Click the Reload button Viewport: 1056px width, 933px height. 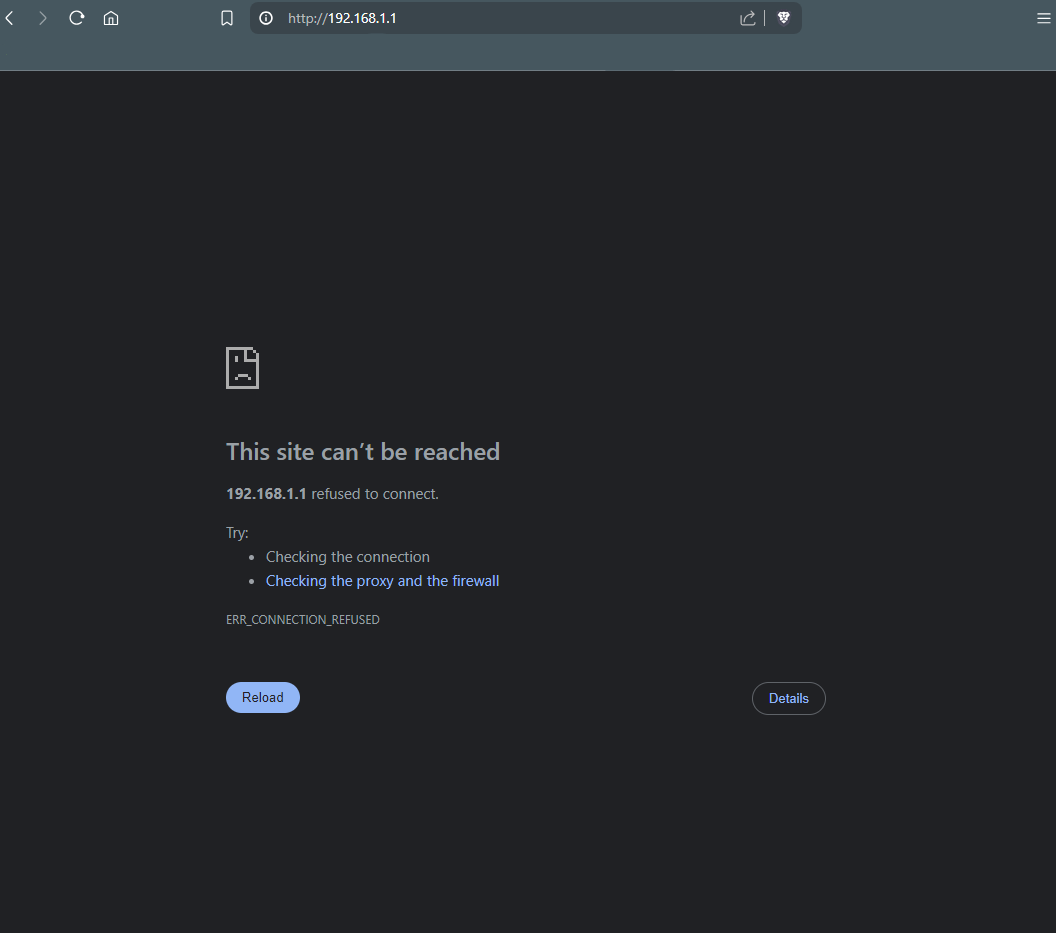coord(262,697)
